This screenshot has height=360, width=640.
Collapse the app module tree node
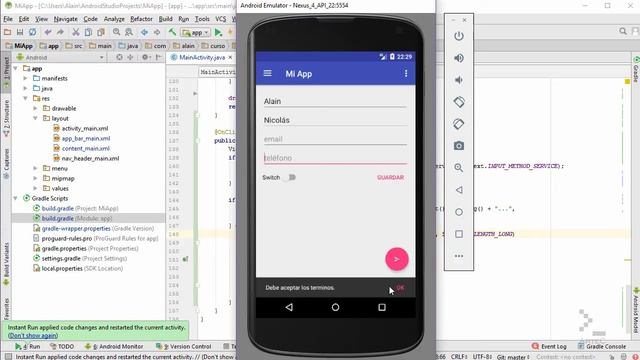pyautogui.click(x=16, y=69)
